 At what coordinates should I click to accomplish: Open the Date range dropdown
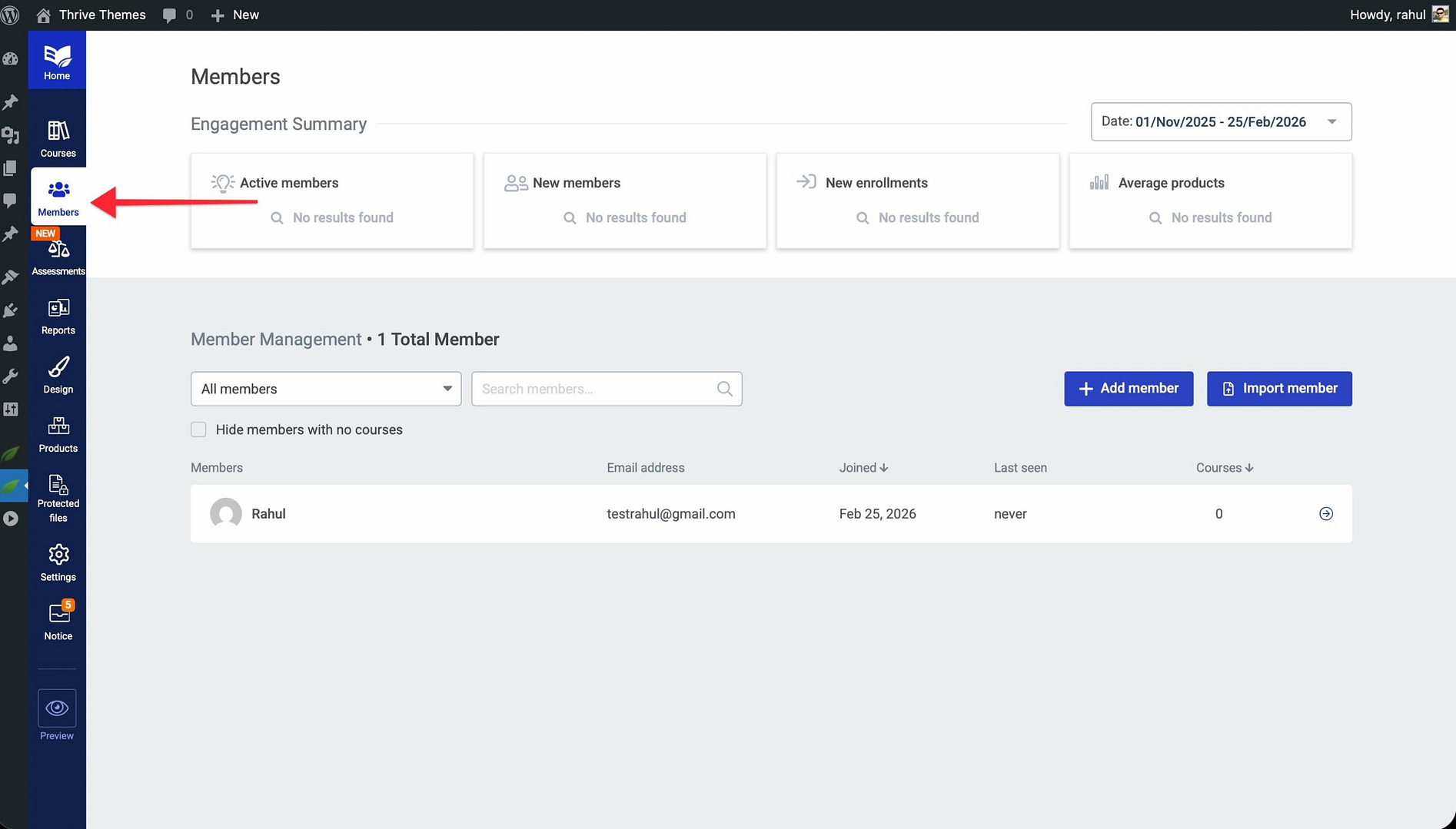(x=1220, y=121)
